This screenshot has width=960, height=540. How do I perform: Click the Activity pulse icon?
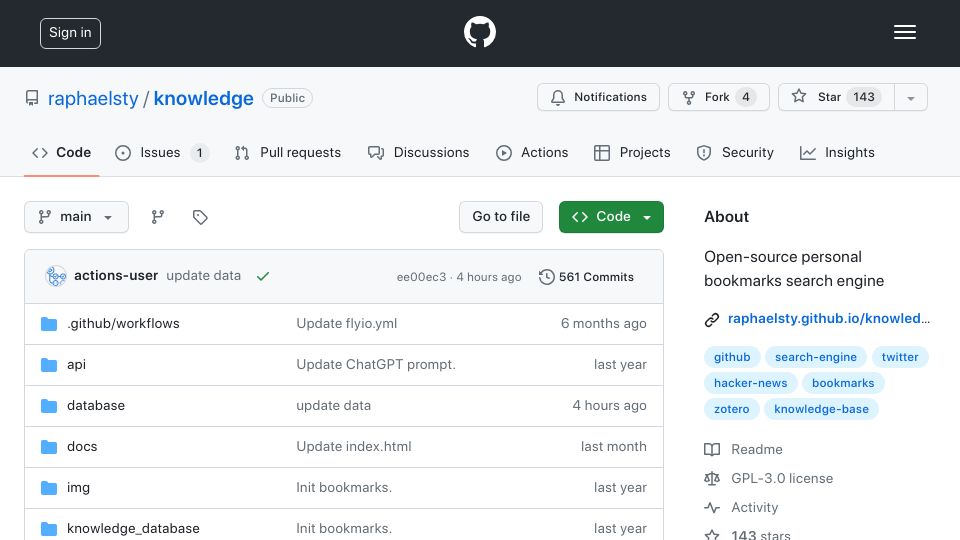click(x=712, y=508)
